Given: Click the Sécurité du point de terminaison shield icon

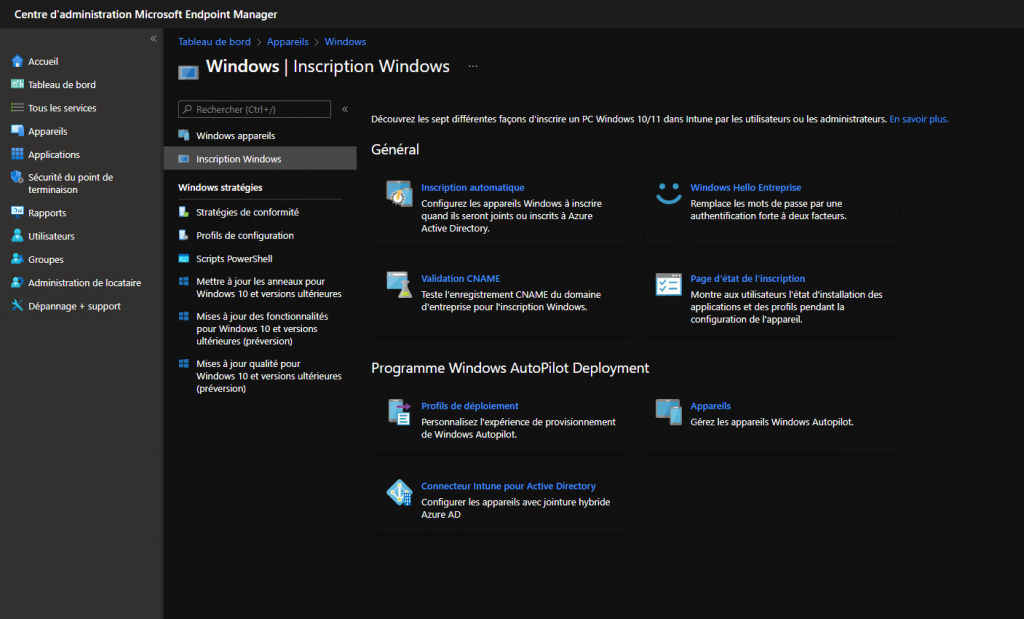Looking at the screenshot, I should coord(18,177).
